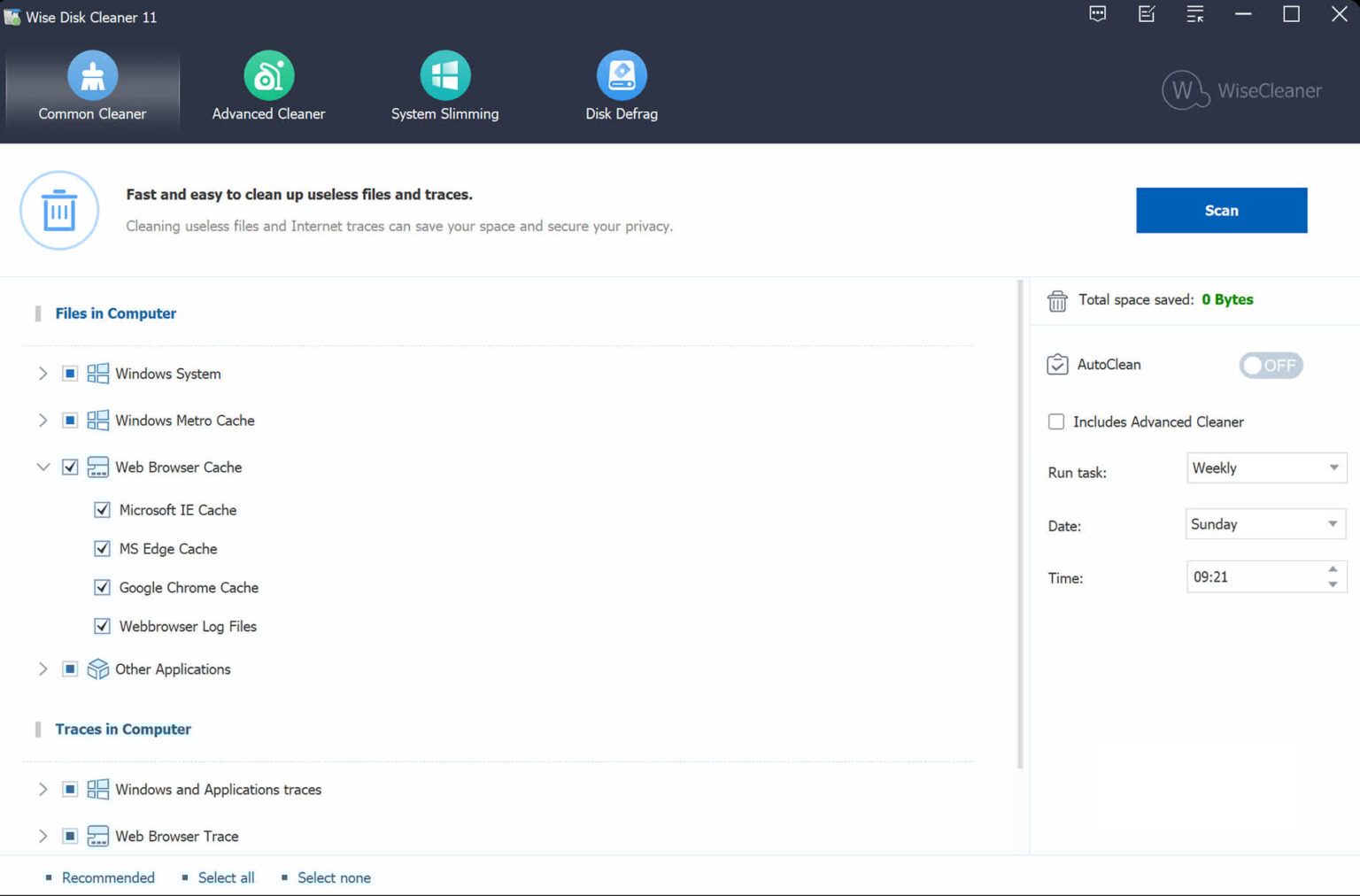The image size is (1360, 896).
Task: Enable Includes Advanced Cleaner
Action: pos(1055,422)
